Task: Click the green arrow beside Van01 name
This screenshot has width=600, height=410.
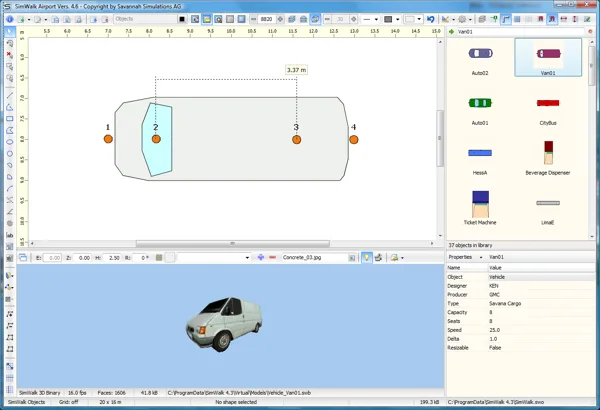Action: click(x=452, y=32)
